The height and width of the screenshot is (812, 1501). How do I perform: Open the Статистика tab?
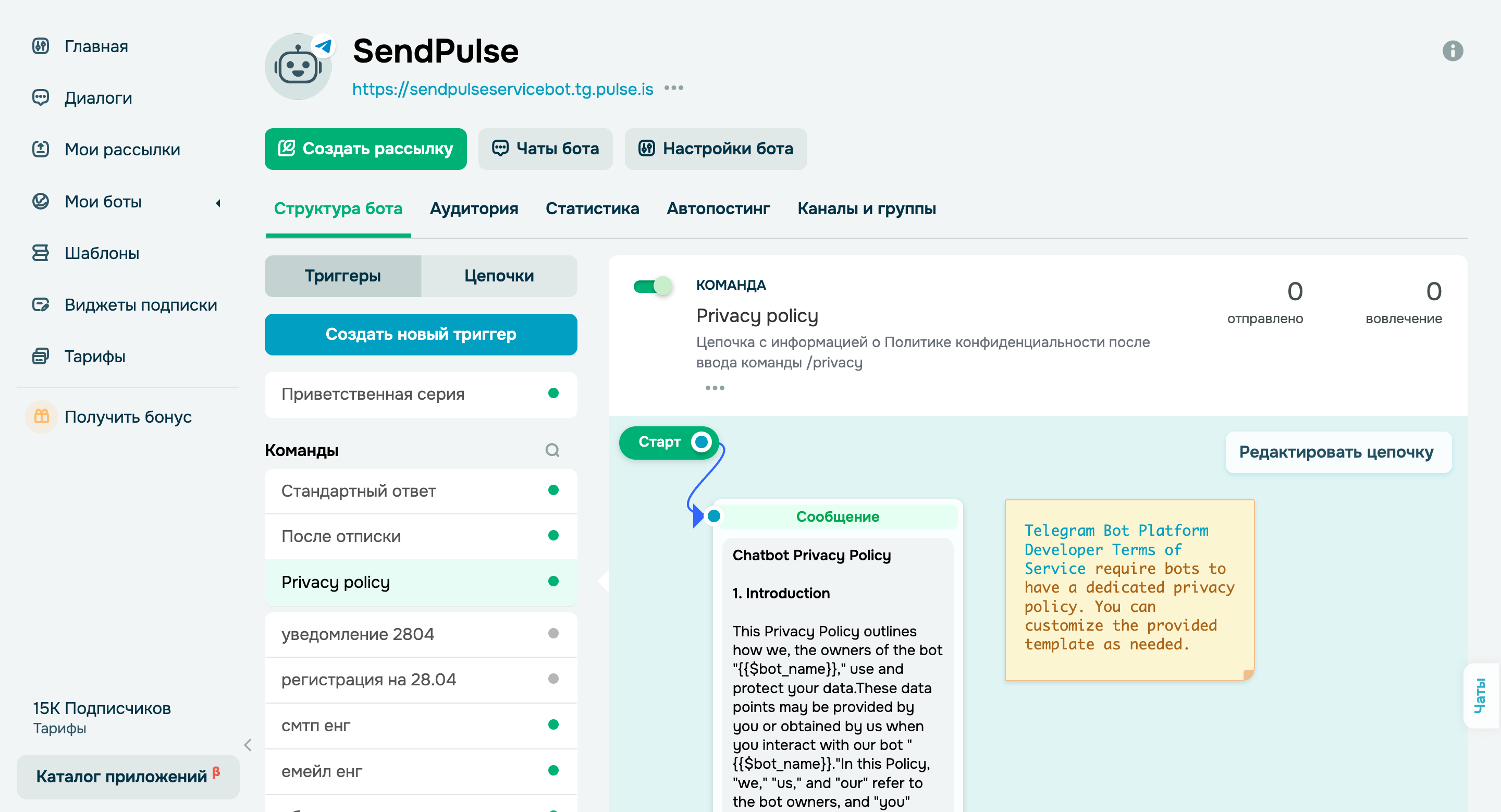click(592, 208)
